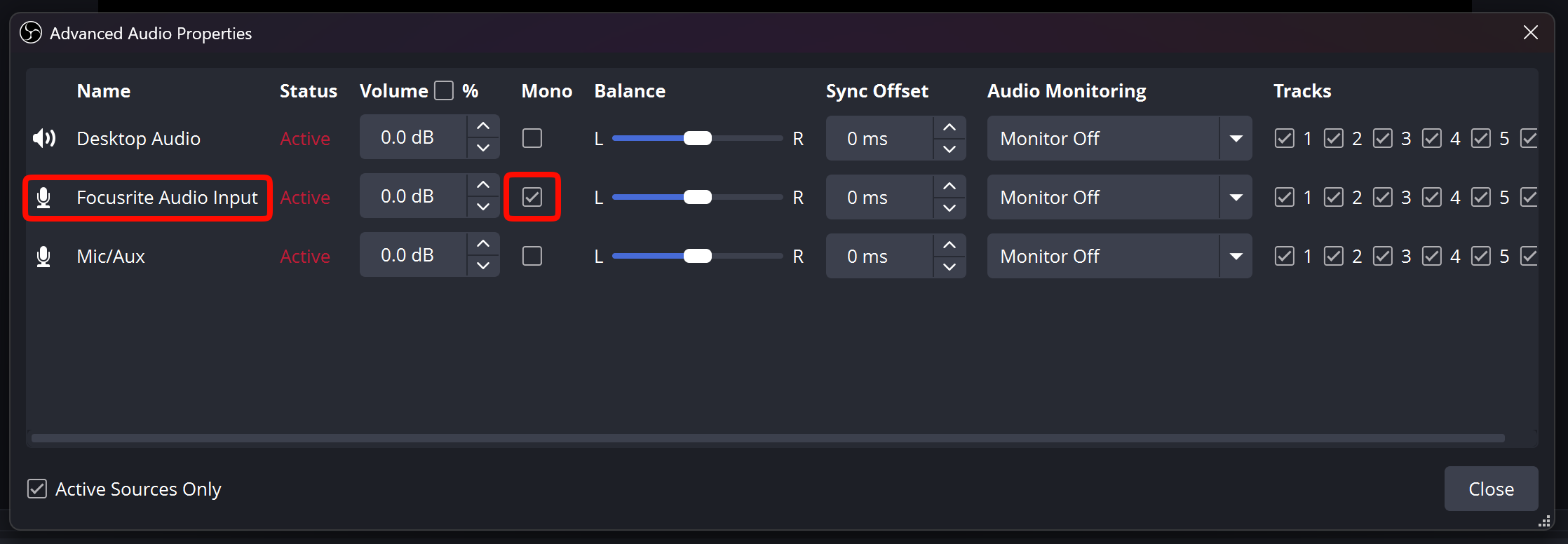This screenshot has width=1568, height=544.
Task: Click the speaker icon beside Desktop Audio
Action: pos(44,138)
